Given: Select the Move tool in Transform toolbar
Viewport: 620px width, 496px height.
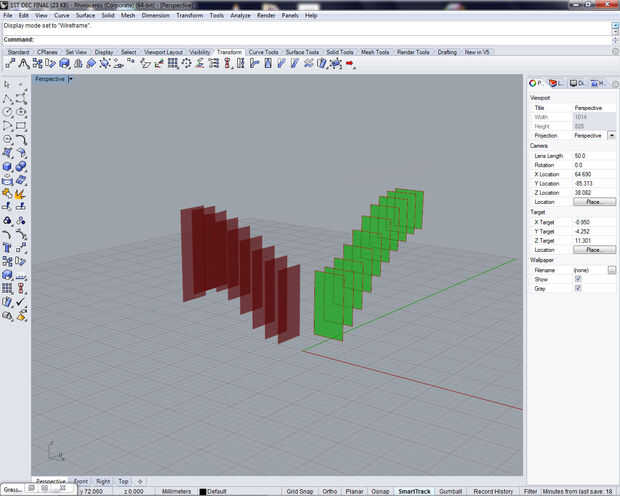Looking at the screenshot, I should point(10,63).
